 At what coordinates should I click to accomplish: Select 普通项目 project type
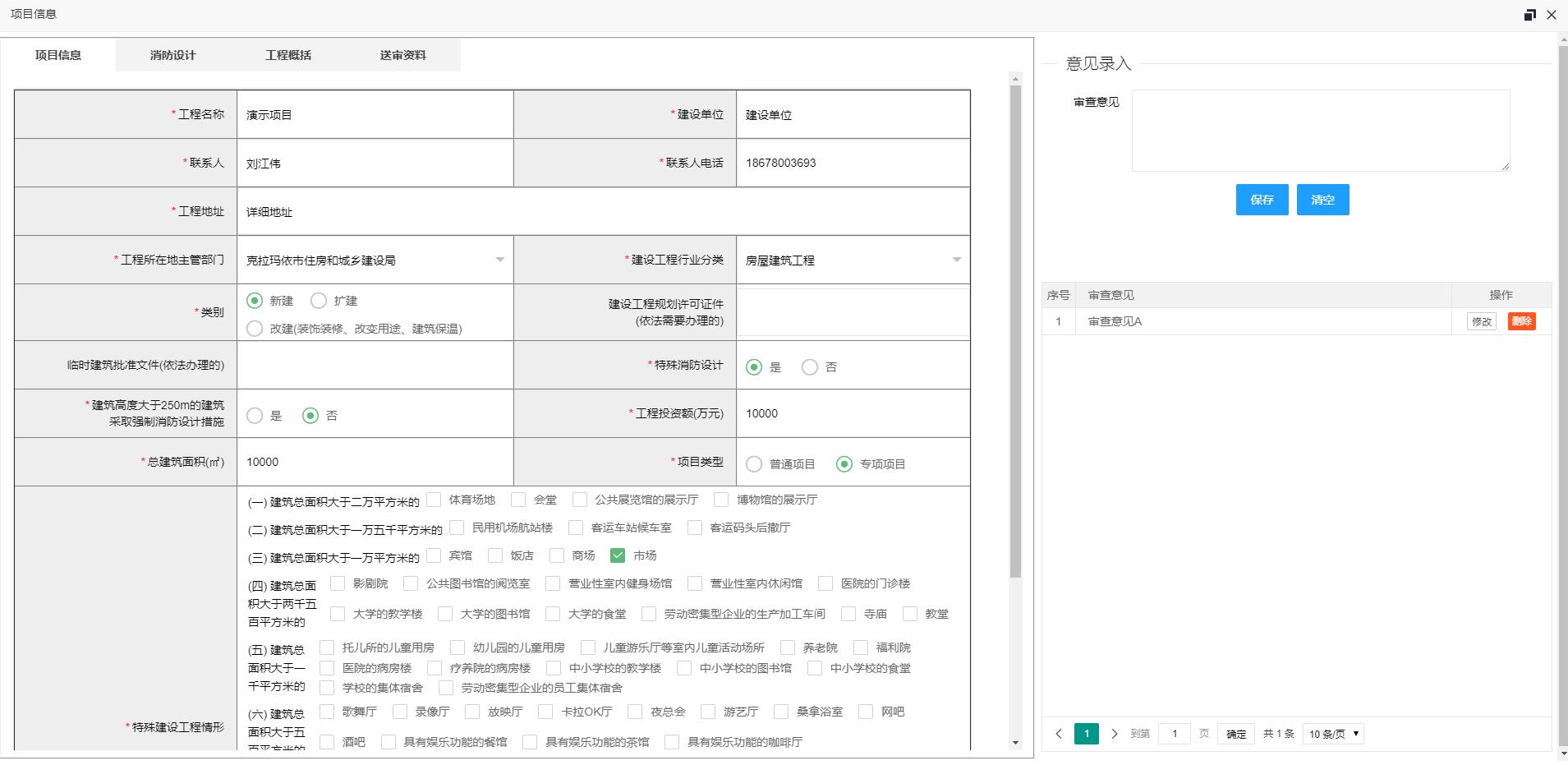[754, 464]
